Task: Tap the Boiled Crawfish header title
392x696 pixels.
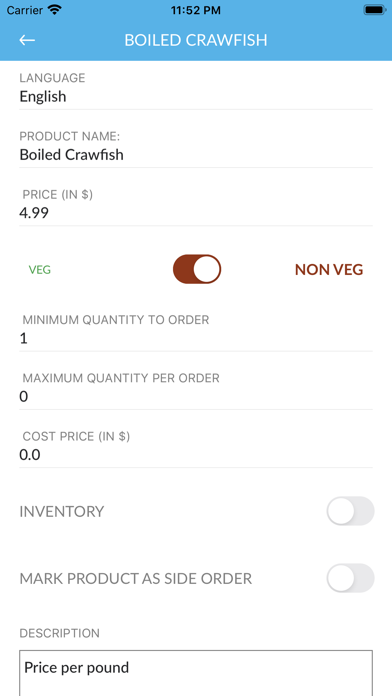Action: point(196,40)
